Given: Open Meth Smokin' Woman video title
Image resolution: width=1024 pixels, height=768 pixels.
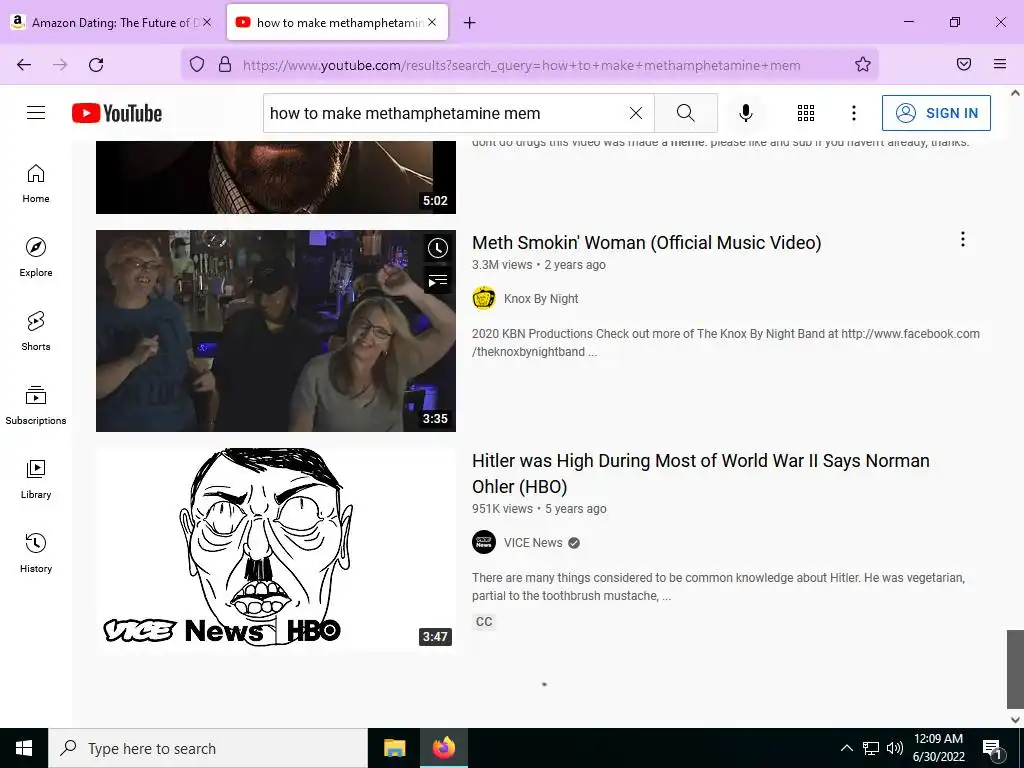Looking at the screenshot, I should click(647, 243).
